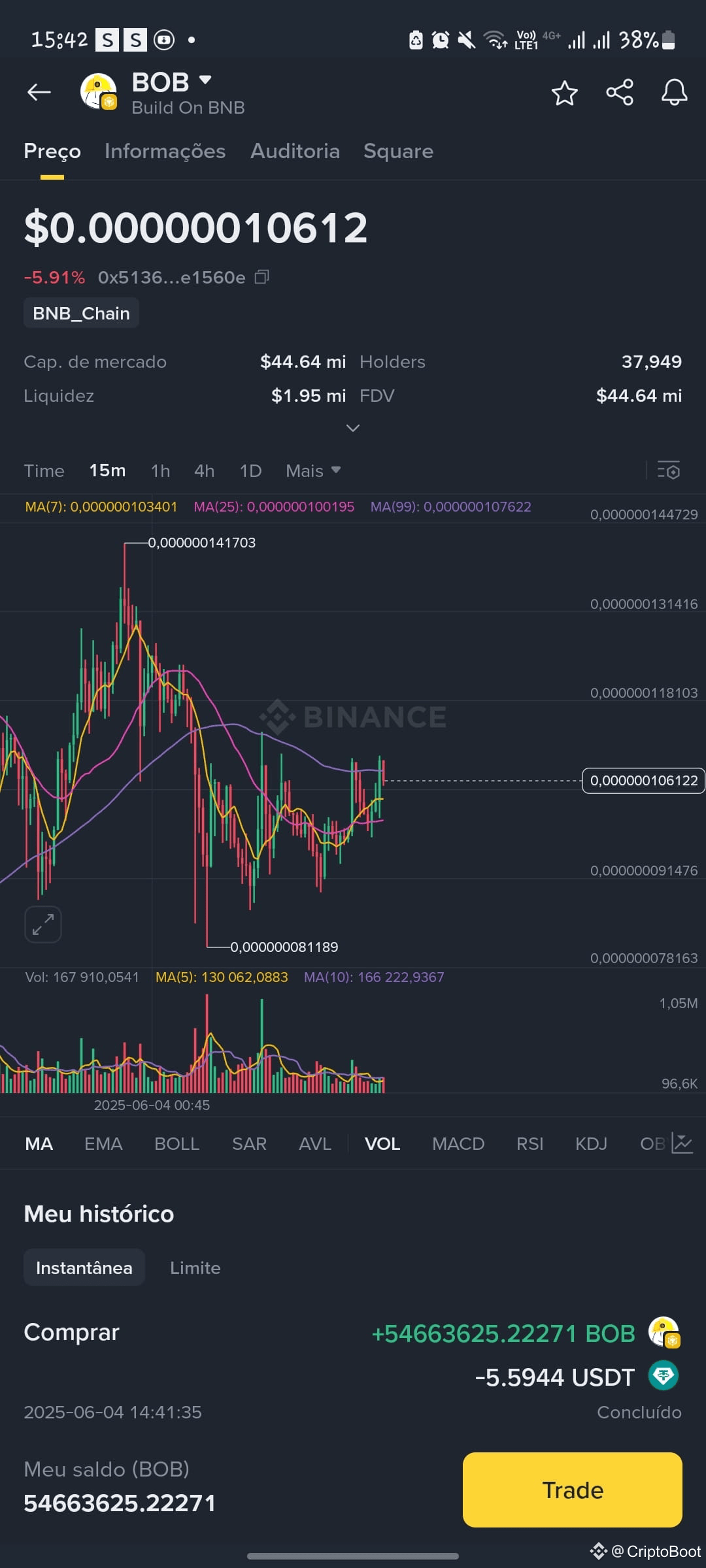Viewport: 706px width, 1568px height.
Task: Tap the MA(99) value in chart legend
Action: [x=451, y=506]
